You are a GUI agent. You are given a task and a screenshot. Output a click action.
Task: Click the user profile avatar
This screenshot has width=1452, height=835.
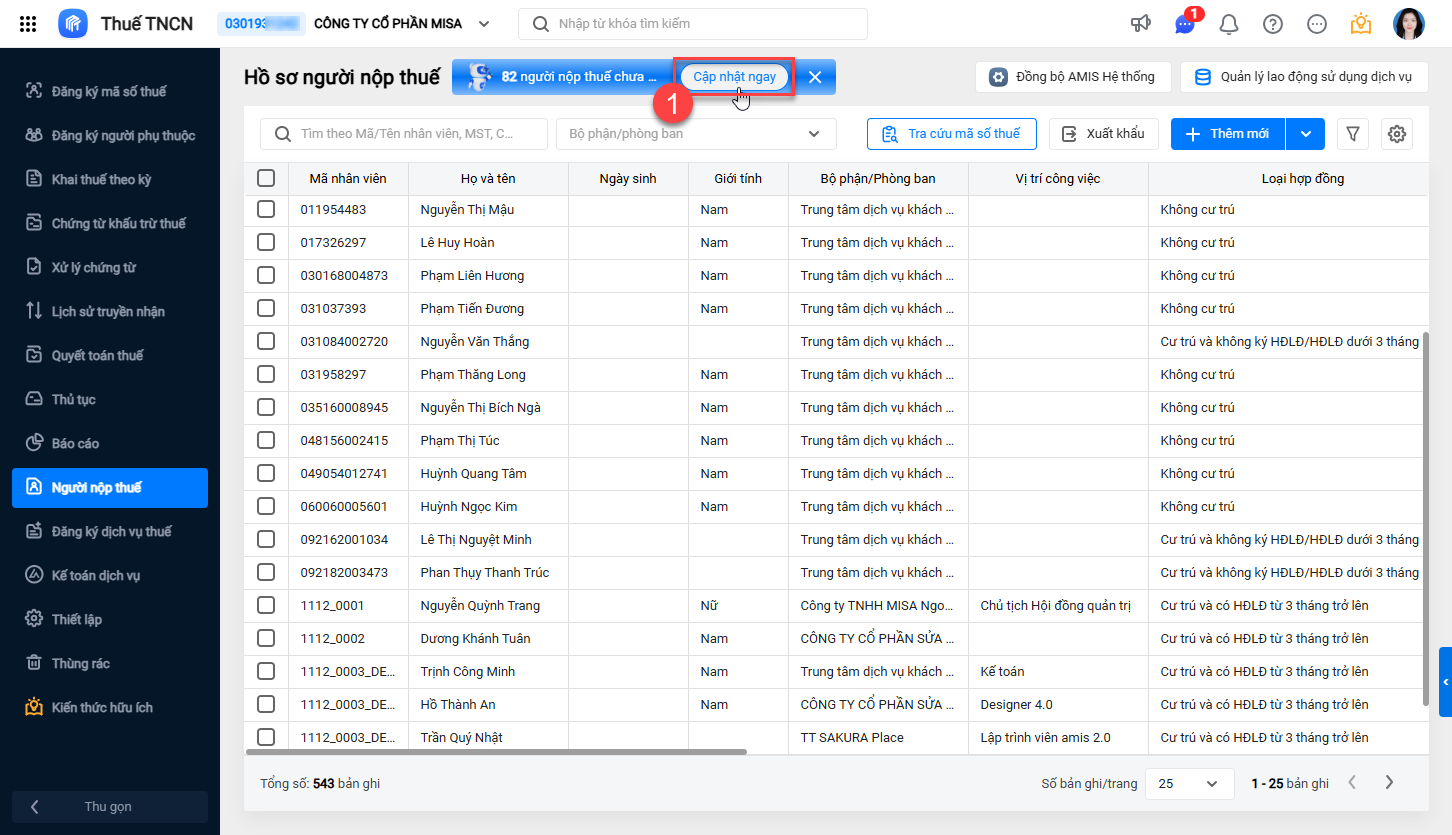point(1408,24)
